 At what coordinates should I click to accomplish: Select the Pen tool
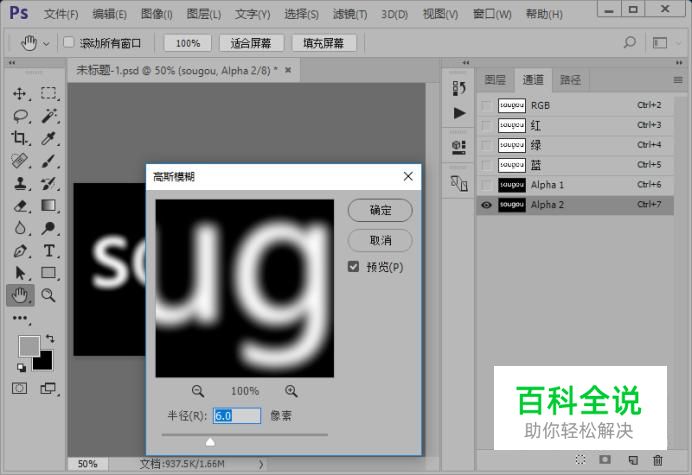pyautogui.click(x=20, y=251)
